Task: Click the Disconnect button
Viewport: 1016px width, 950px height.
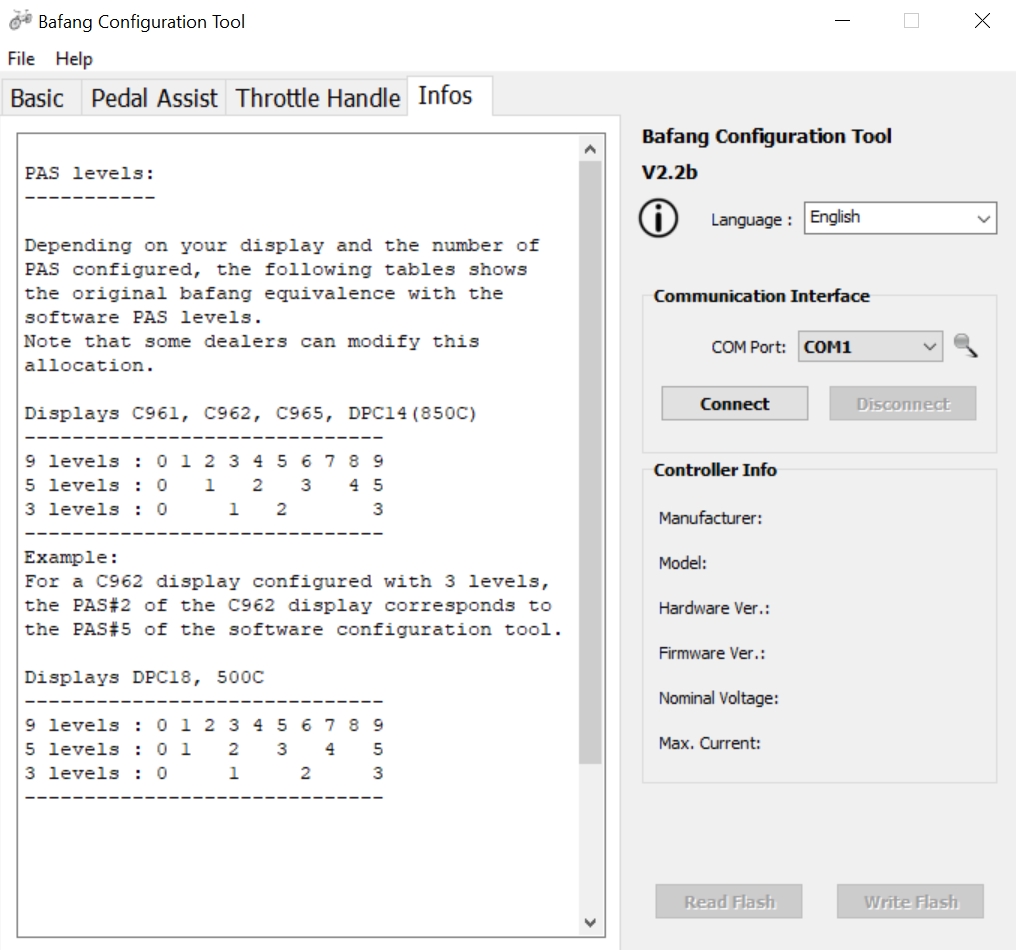Action: pos(902,404)
